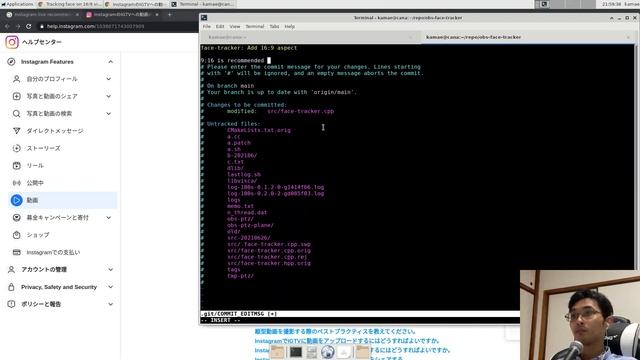Viewport: 640px width, 360px height.
Task: Launch terminal from the bottom dock
Action: pos(296,352)
